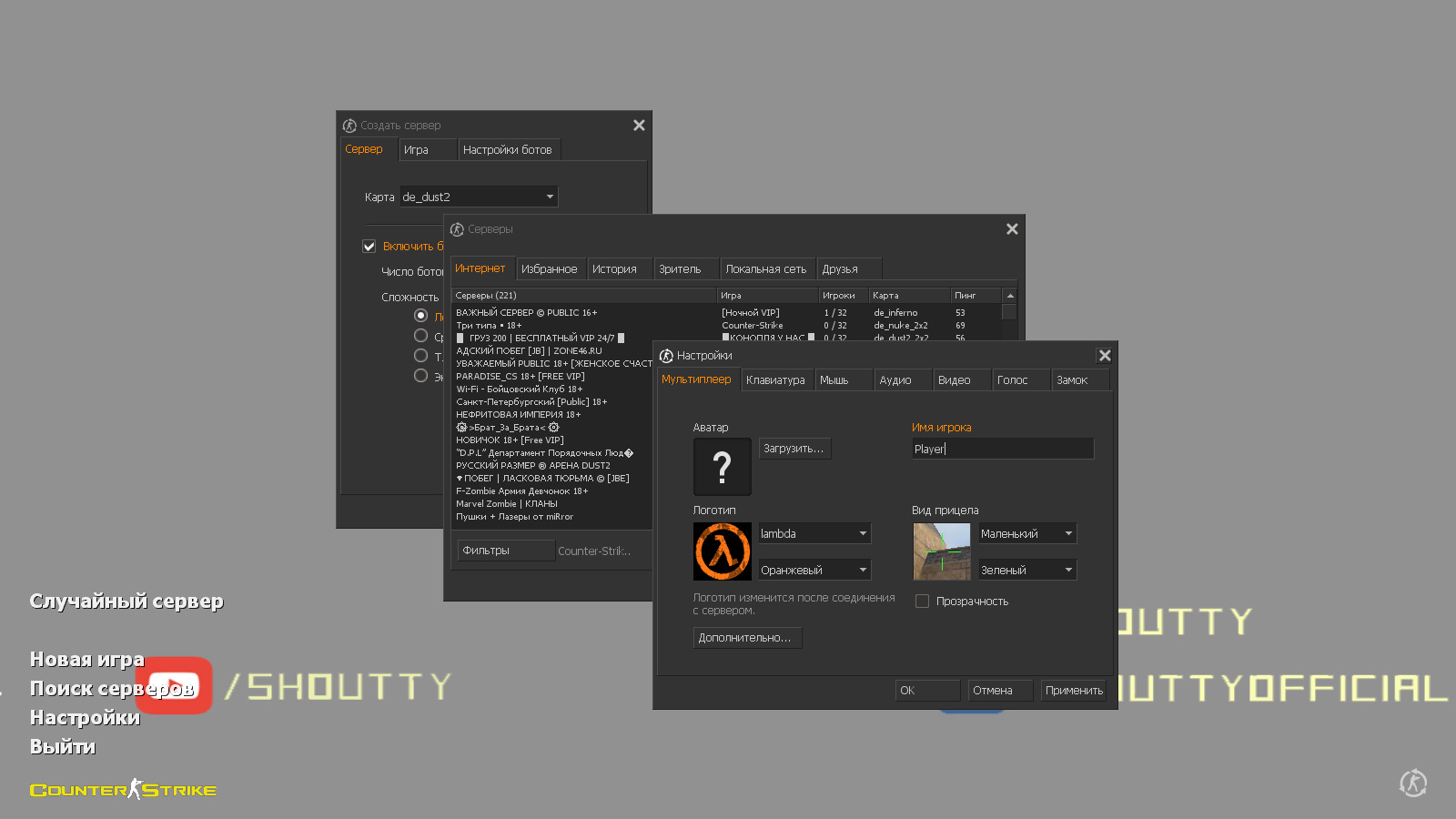Close the Создать сервер window
Screen dimensions: 1456x819
click(x=639, y=126)
